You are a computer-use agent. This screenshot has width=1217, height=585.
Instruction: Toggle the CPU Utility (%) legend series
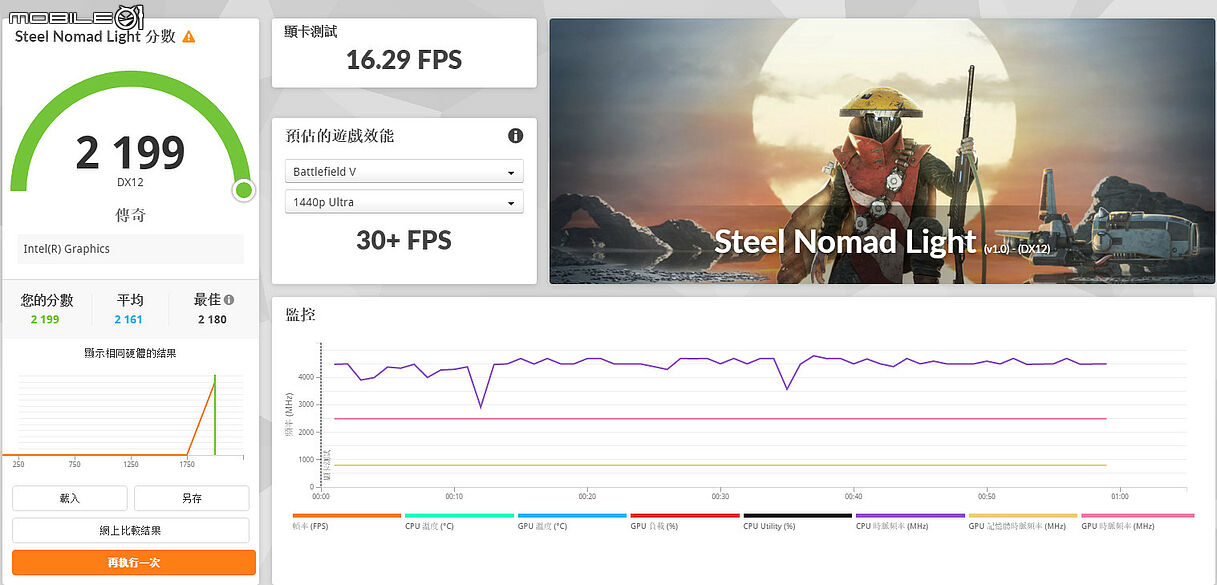click(798, 521)
